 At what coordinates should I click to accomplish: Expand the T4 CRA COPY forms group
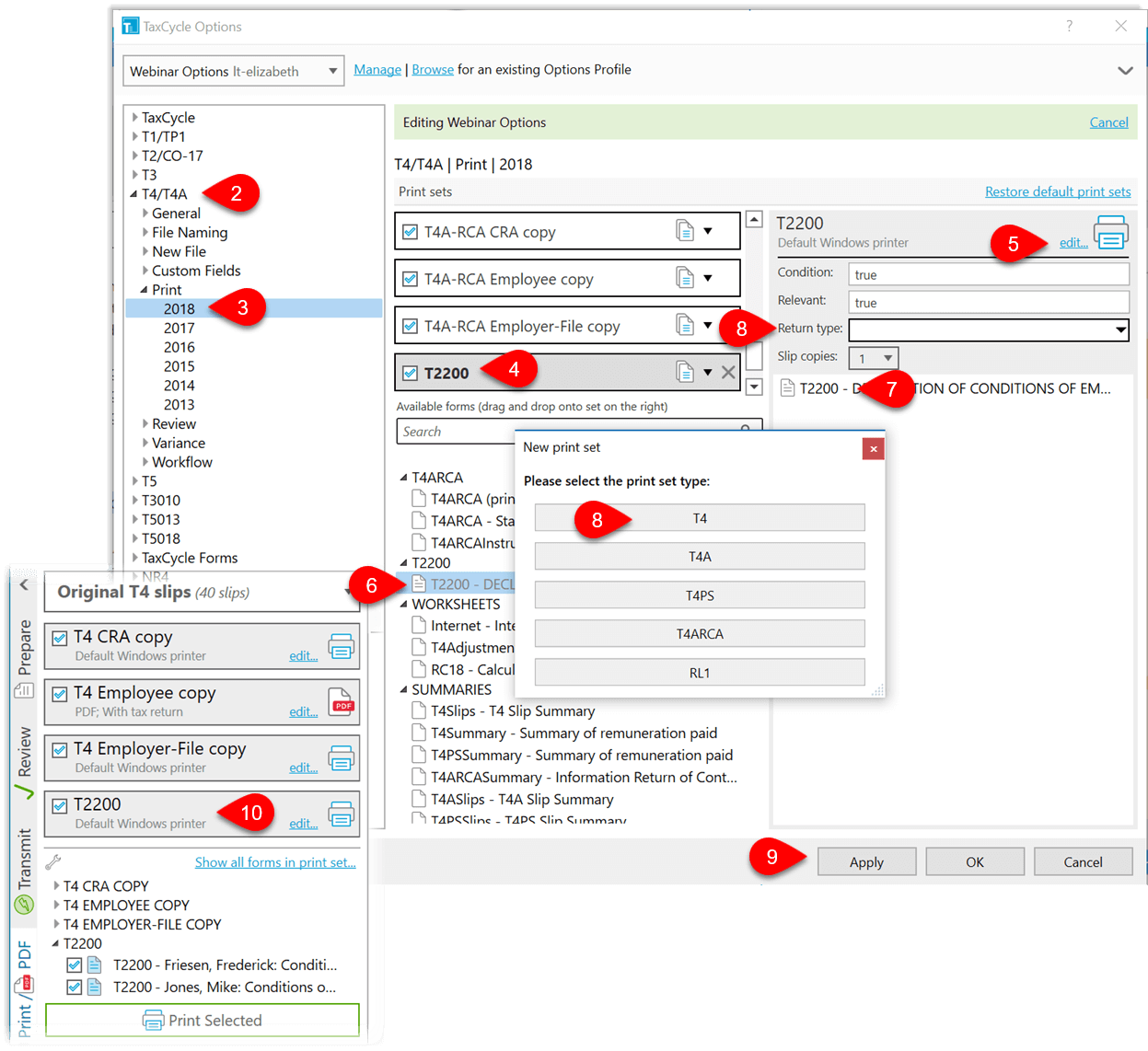click(x=57, y=886)
